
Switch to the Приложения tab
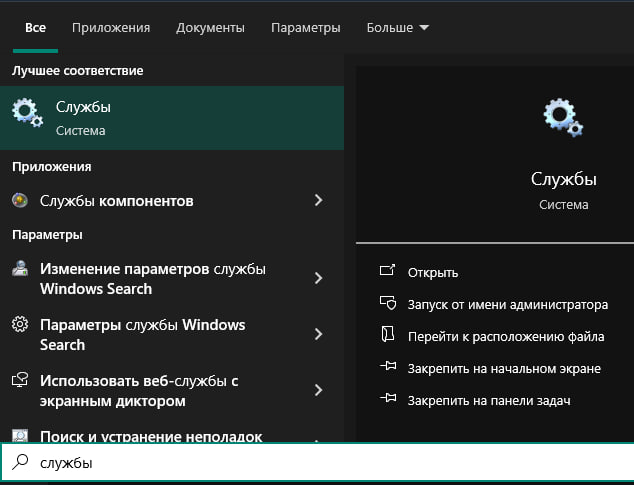[111, 28]
